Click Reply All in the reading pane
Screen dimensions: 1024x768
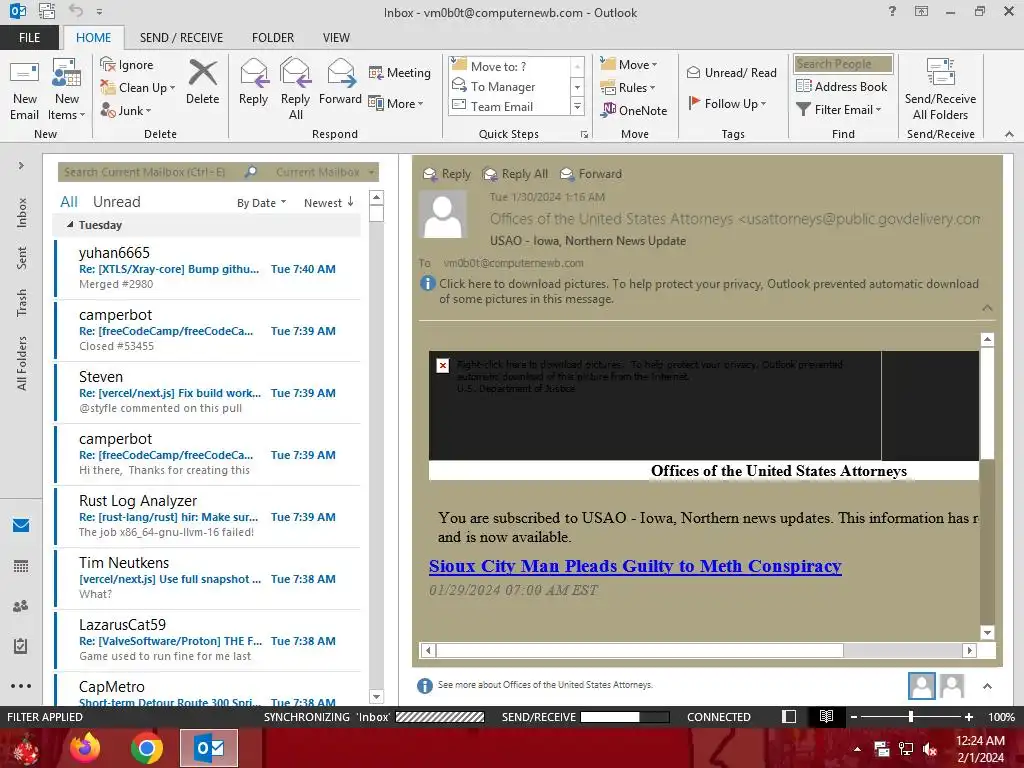(515, 174)
